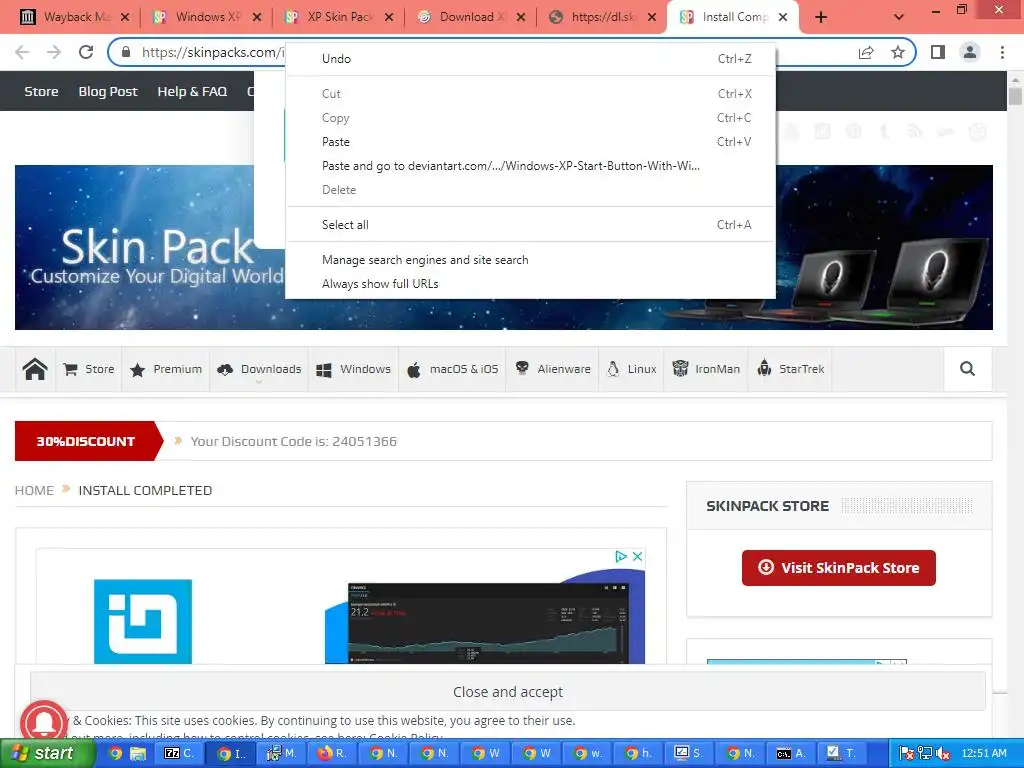Click the muted volume tray icon
The image size is (1024, 768).
point(942,754)
